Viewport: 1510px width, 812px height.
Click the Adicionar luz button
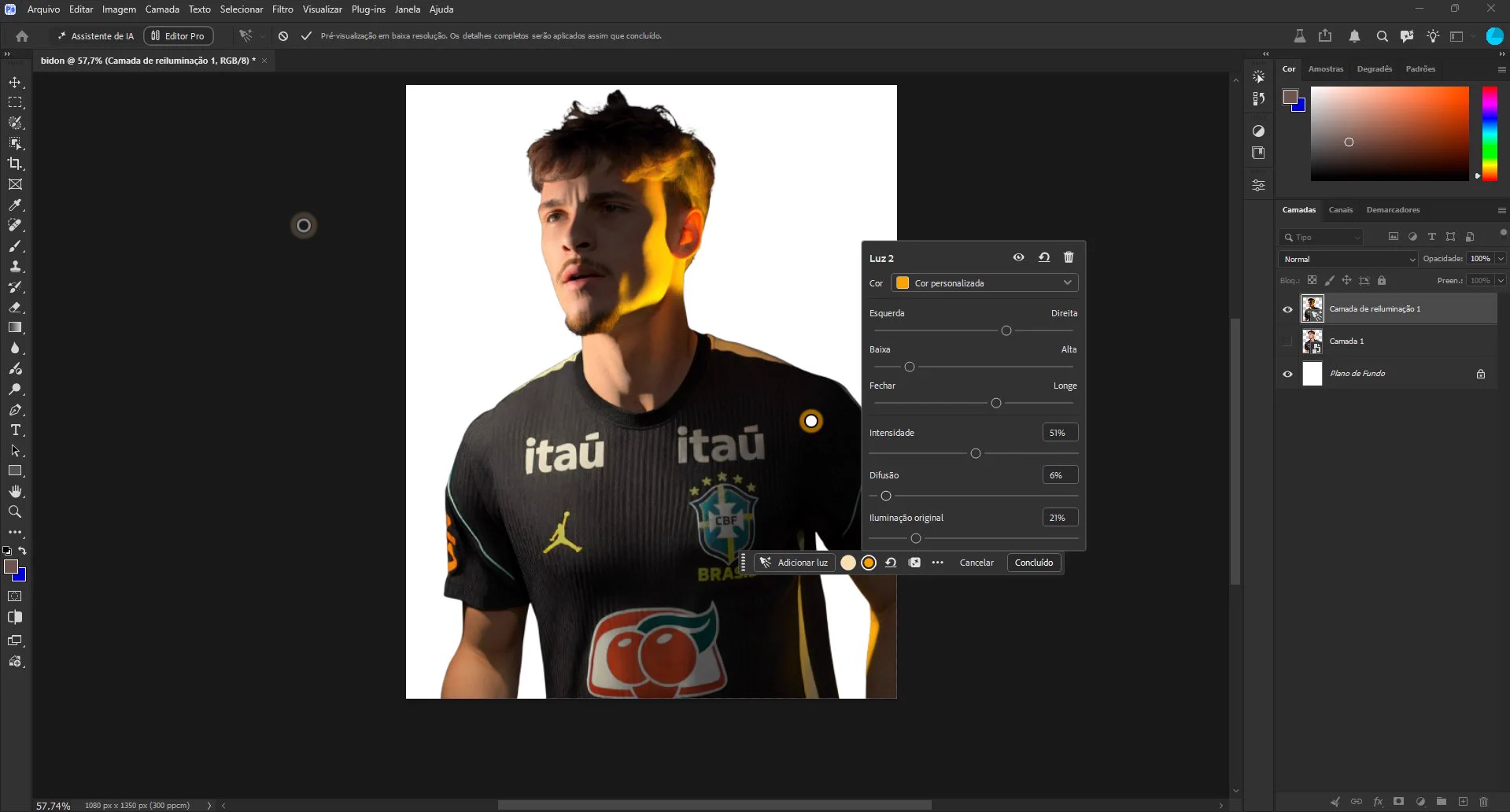(794, 563)
